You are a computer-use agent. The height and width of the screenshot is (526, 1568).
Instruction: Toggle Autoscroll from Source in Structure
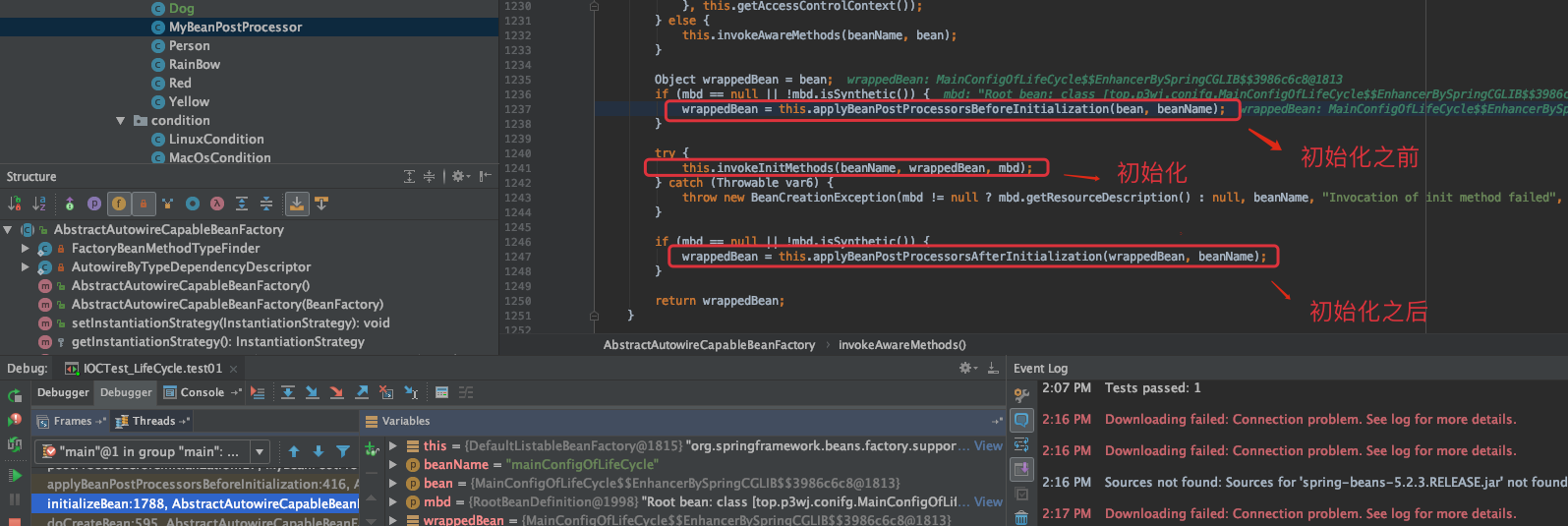(x=321, y=204)
